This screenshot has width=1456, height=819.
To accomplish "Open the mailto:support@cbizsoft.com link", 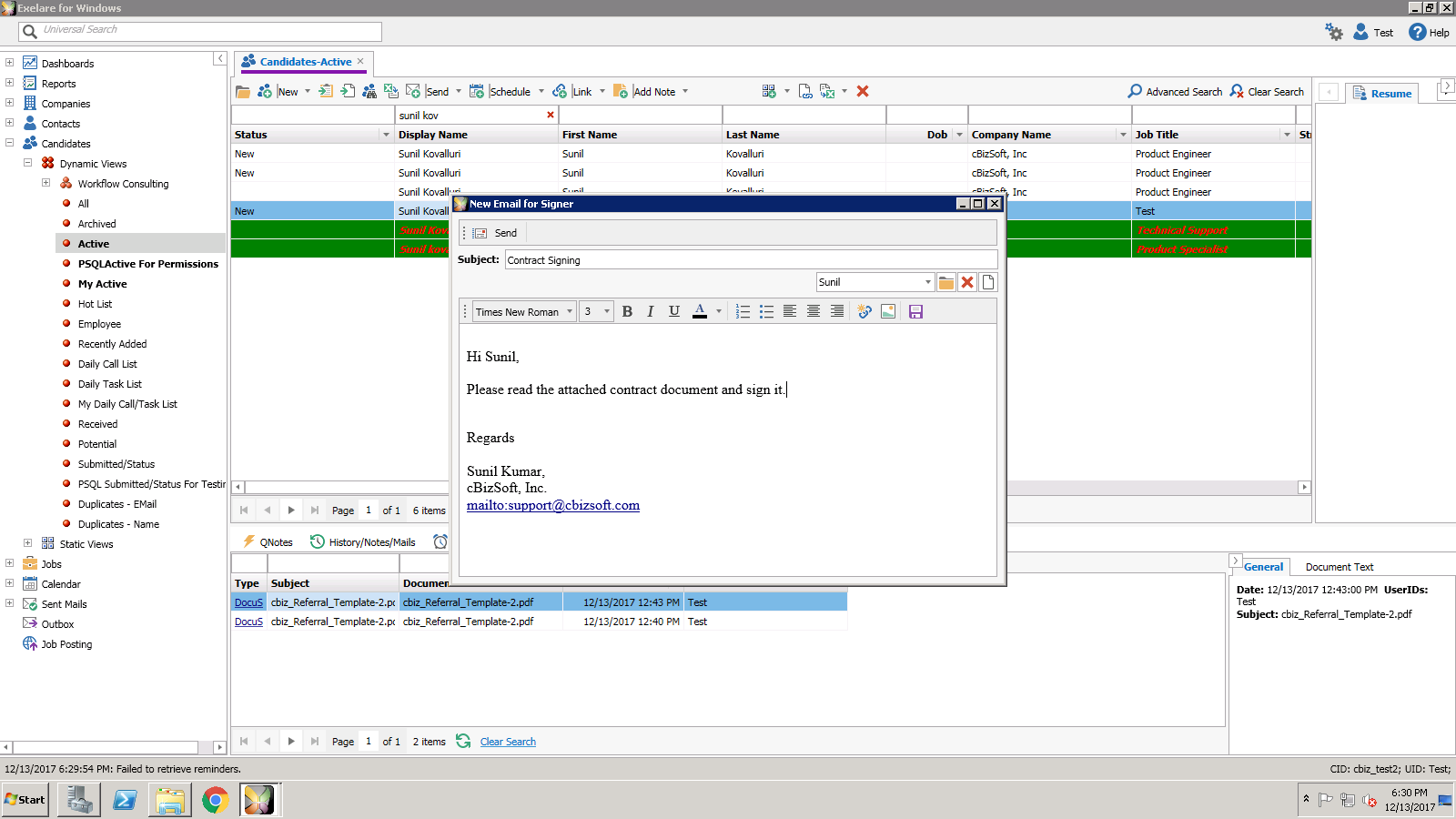I will coord(553,505).
